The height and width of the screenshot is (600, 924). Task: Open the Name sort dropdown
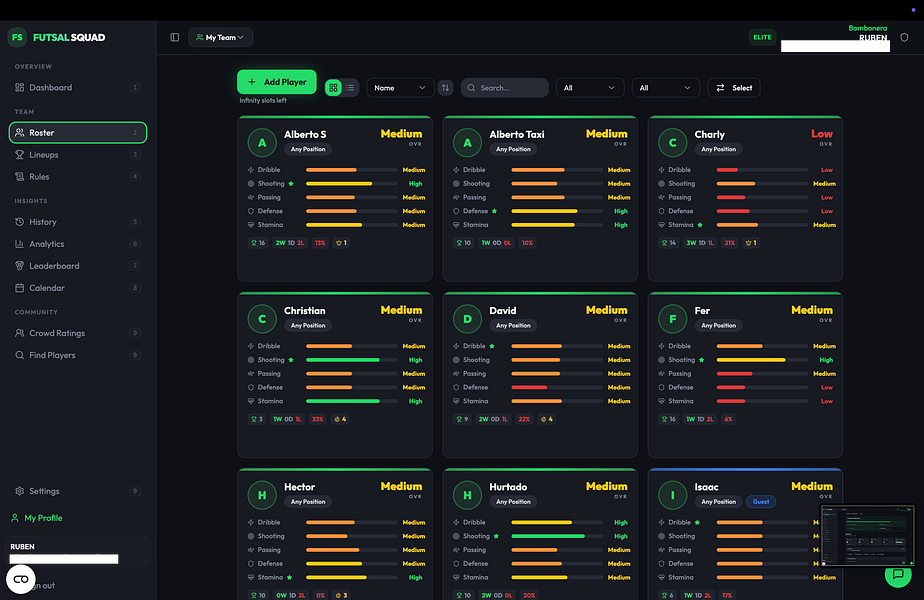click(x=400, y=88)
